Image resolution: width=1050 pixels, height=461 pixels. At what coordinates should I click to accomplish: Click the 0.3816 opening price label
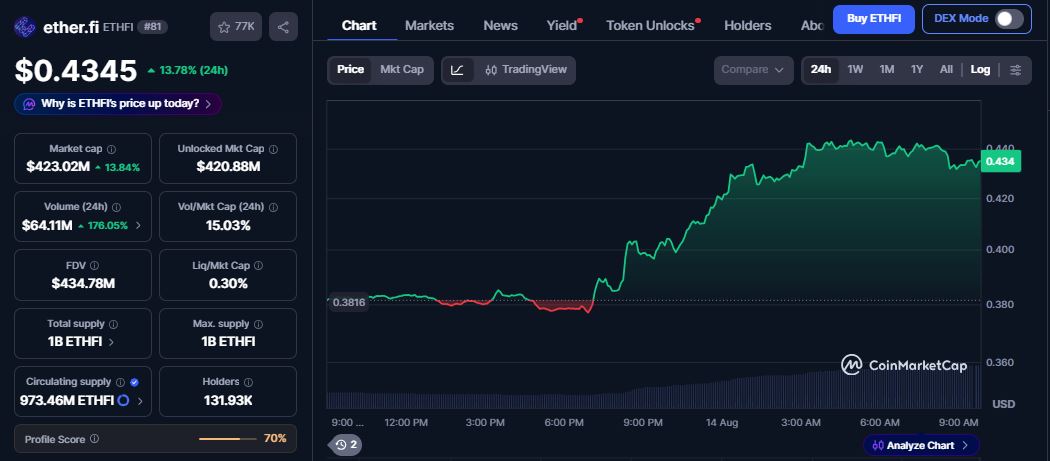coord(348,302)
